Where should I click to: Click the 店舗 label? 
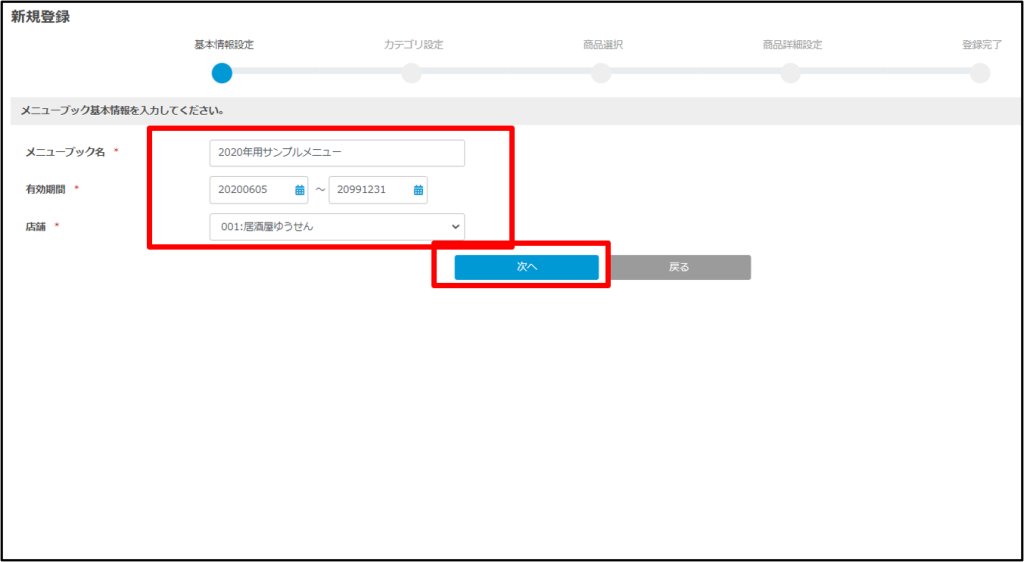36,227
